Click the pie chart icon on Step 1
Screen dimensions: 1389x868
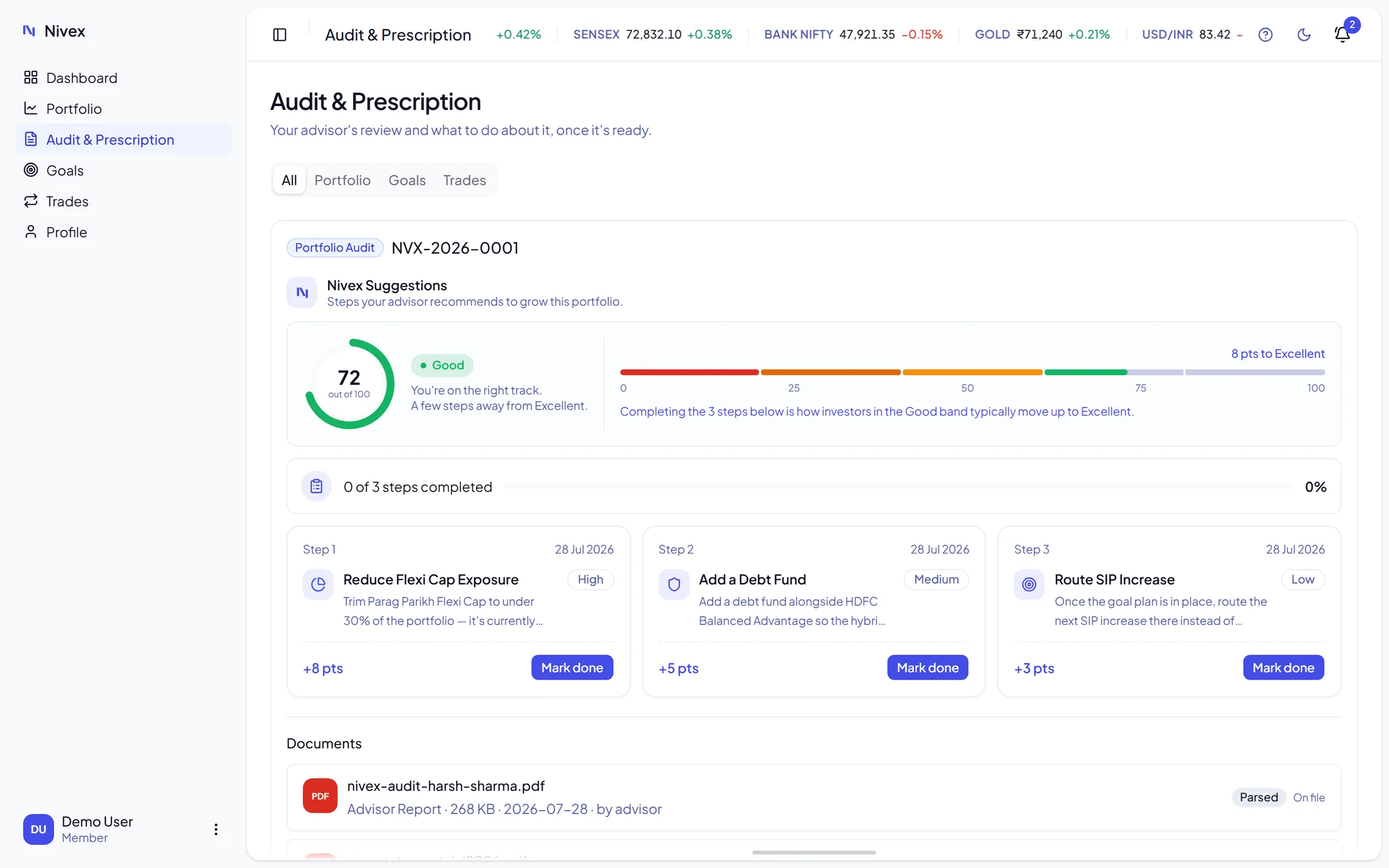coord(318,584)
